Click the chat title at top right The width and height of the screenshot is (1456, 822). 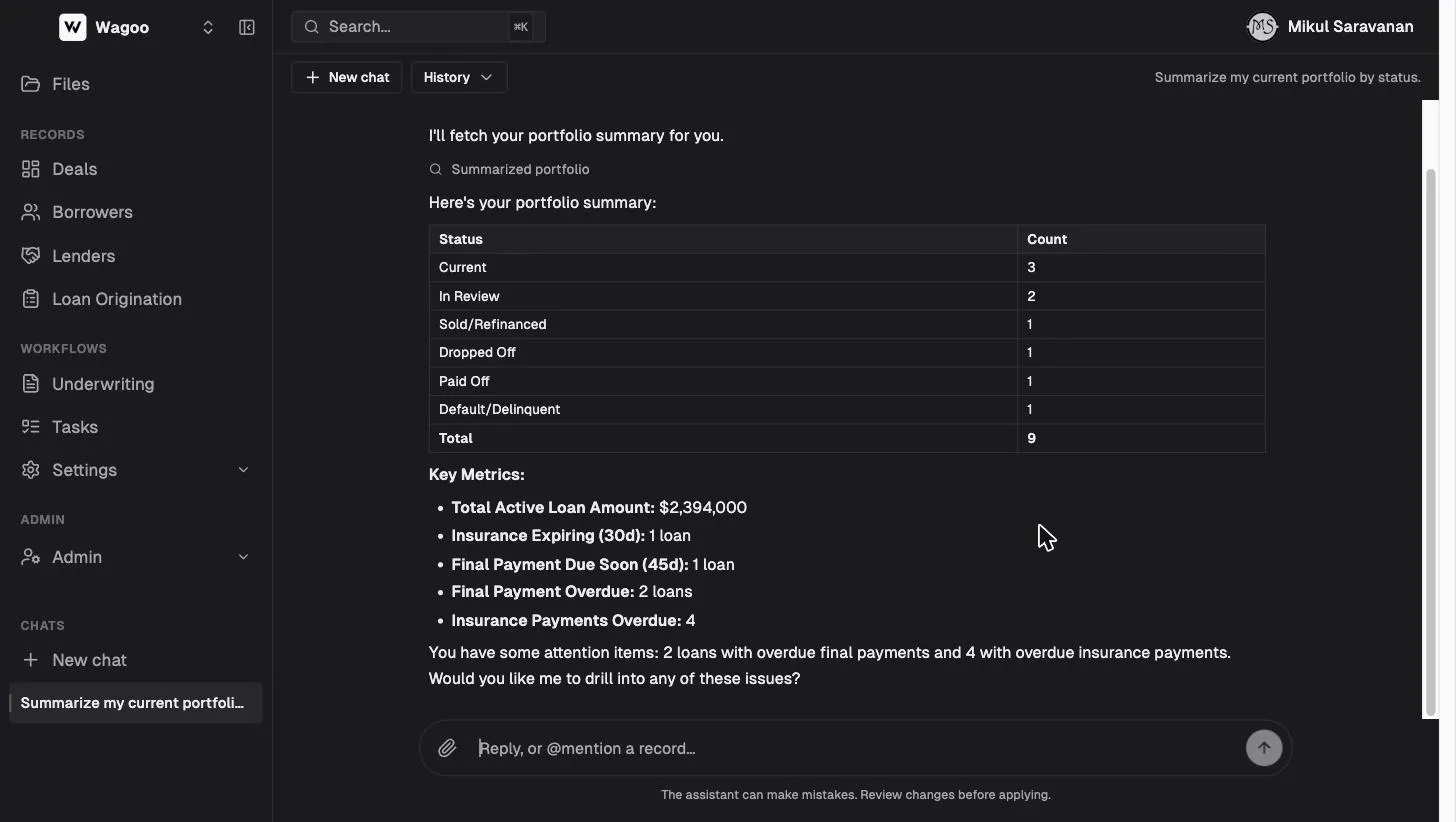coord(1288,77)
